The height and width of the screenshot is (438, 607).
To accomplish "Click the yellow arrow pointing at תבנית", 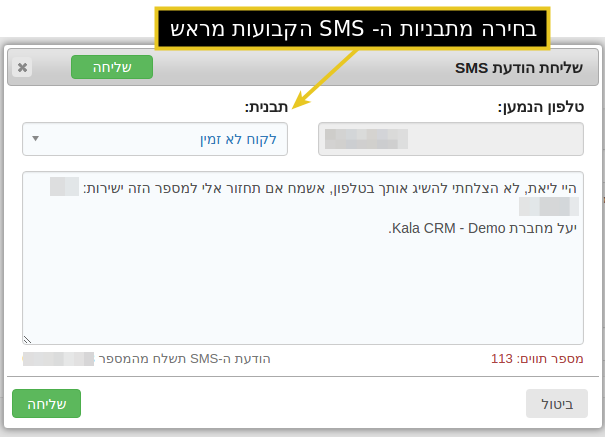I will 325,79.
